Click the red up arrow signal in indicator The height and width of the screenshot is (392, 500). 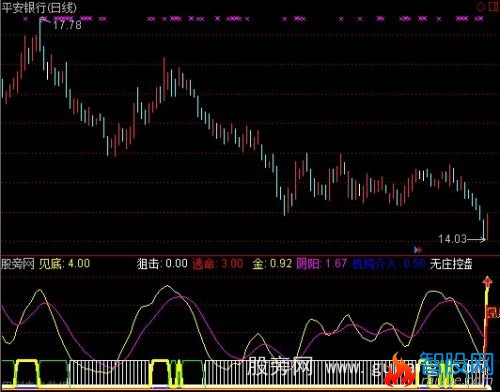487,282
